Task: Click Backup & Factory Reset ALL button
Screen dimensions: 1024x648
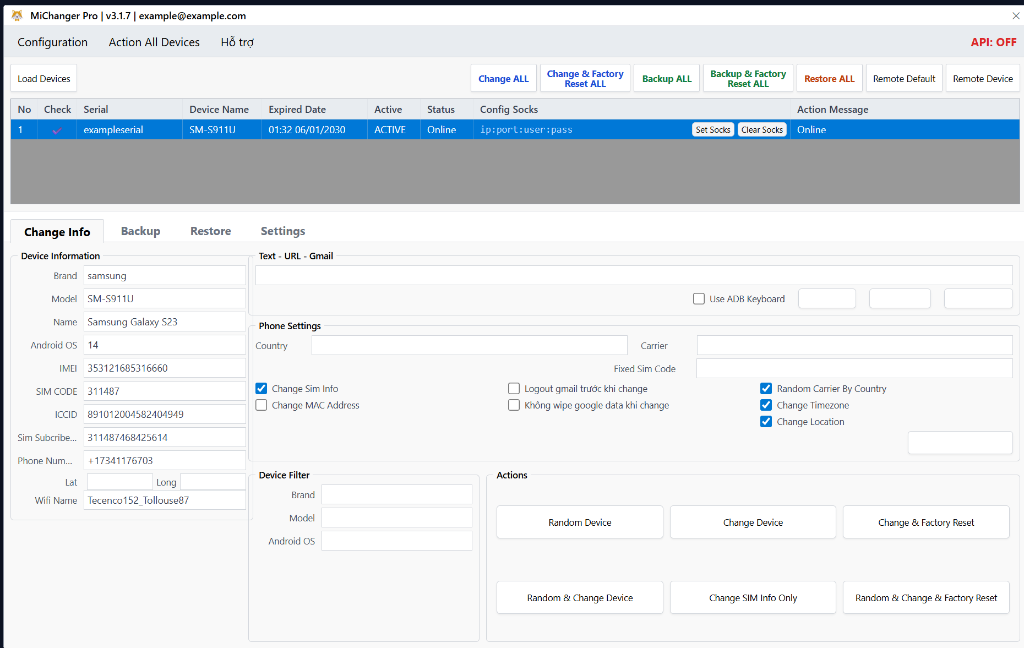Action: [748, 78]
